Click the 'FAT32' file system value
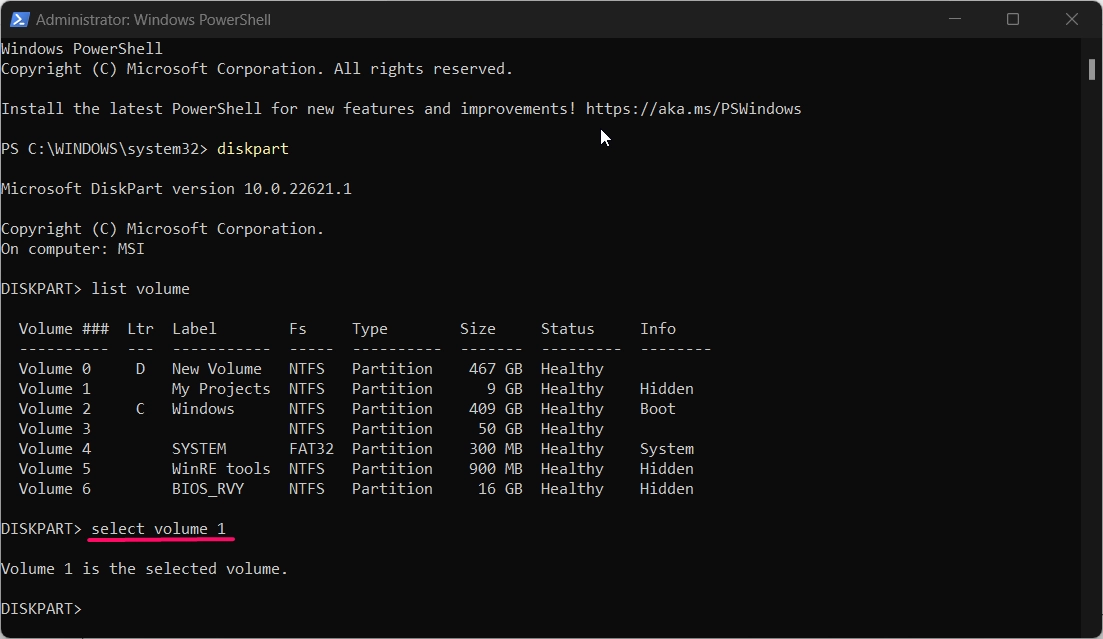The width and height of the screenshot is (1103, 639). point(312,448)
